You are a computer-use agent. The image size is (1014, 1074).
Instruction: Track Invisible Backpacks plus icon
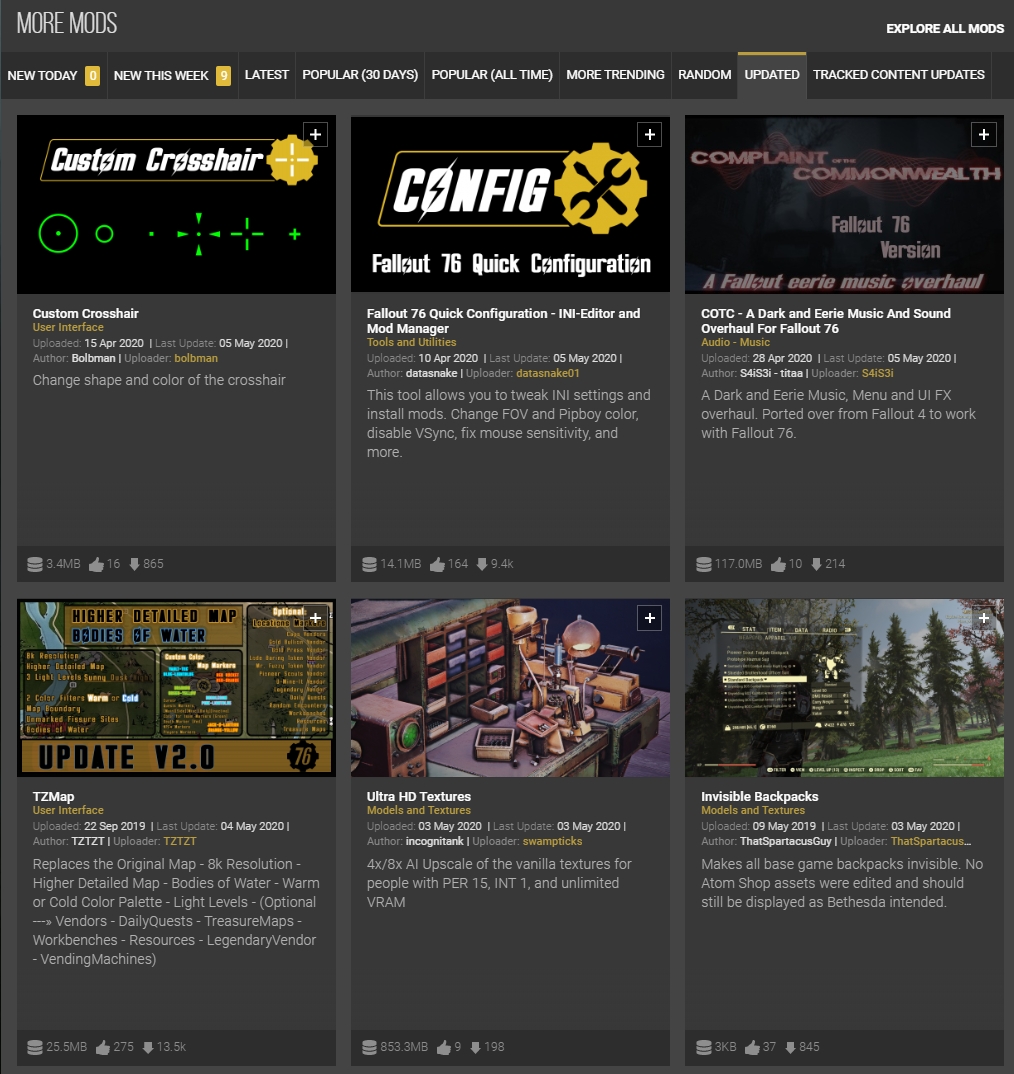tap(984, 618)
